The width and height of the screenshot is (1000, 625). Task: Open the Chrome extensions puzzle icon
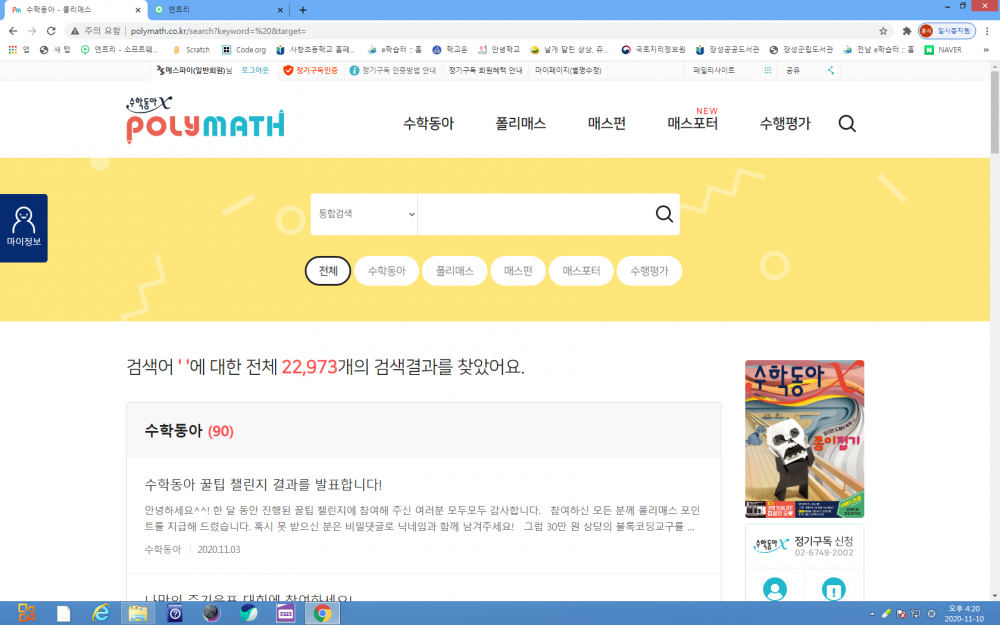[x=906, y=31]
